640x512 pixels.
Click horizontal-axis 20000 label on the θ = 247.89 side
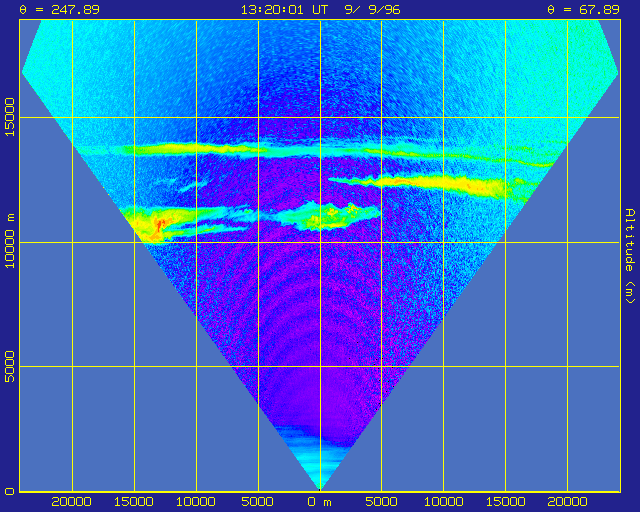tap(71, 502)
